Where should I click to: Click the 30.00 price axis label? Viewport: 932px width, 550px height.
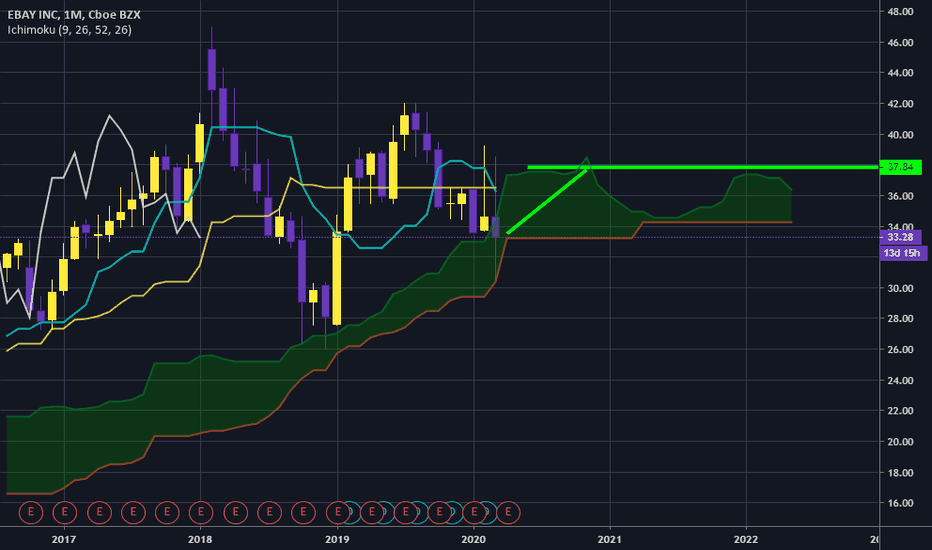coord(900,288)
